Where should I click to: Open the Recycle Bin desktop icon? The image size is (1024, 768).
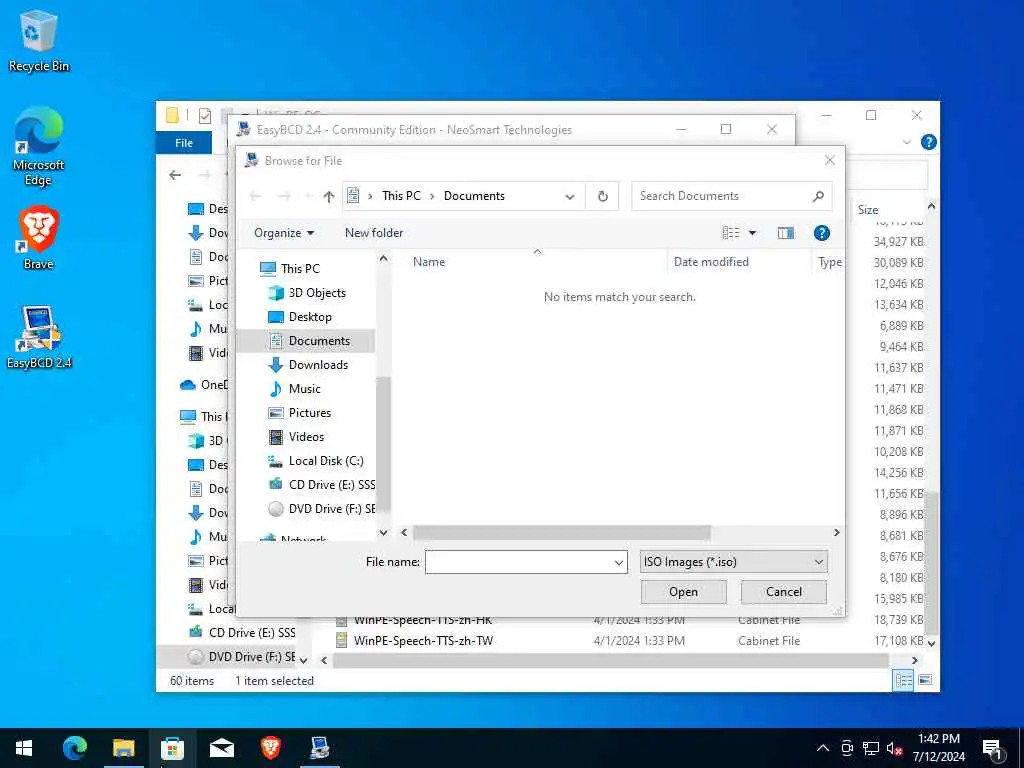[39, 41]
